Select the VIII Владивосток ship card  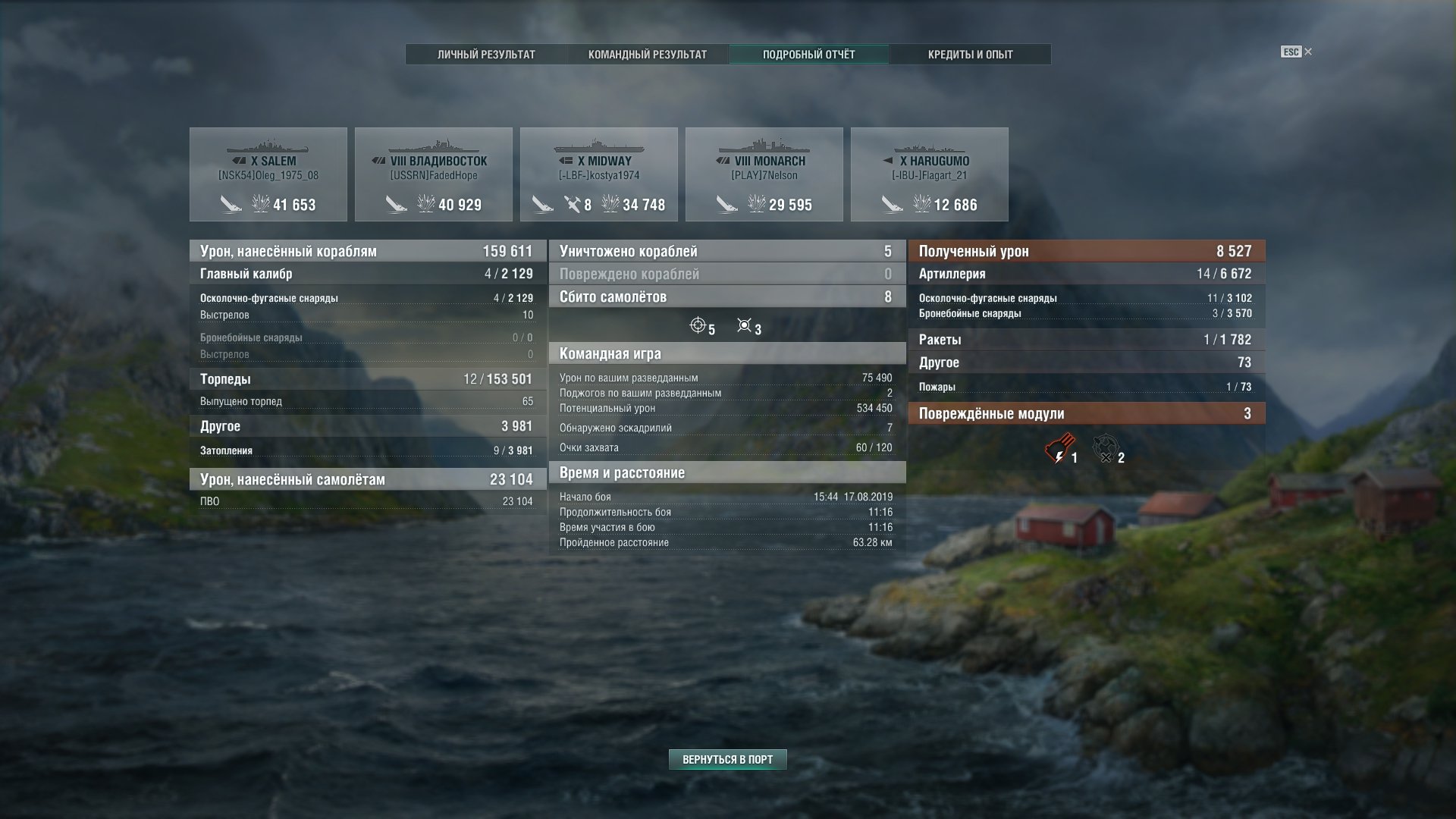(434, 174)
